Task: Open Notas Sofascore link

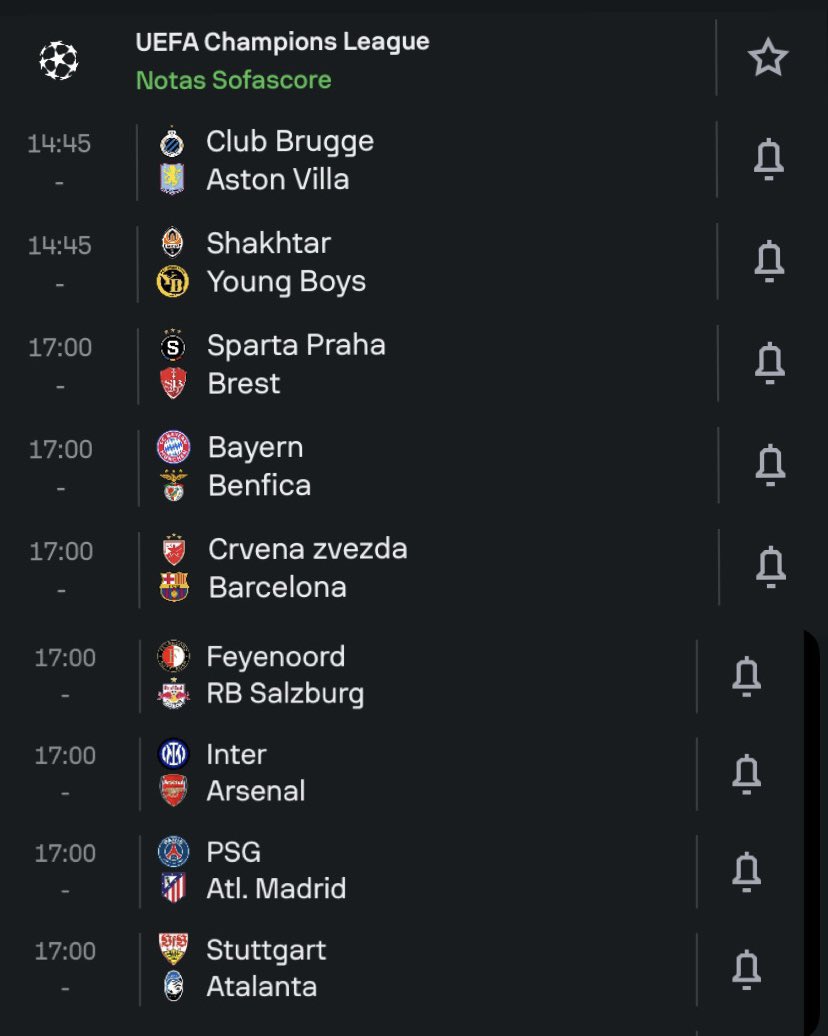Action: tap(233, 80)
